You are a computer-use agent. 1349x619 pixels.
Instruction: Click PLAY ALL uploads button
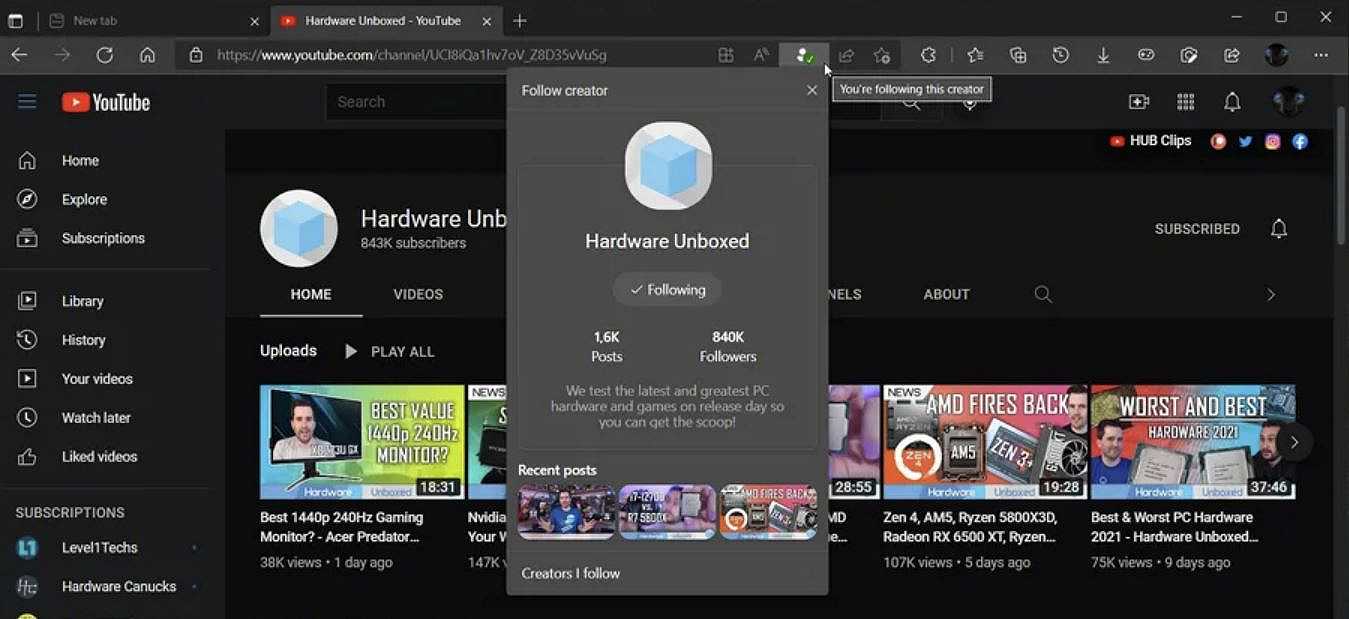(389, 351)
